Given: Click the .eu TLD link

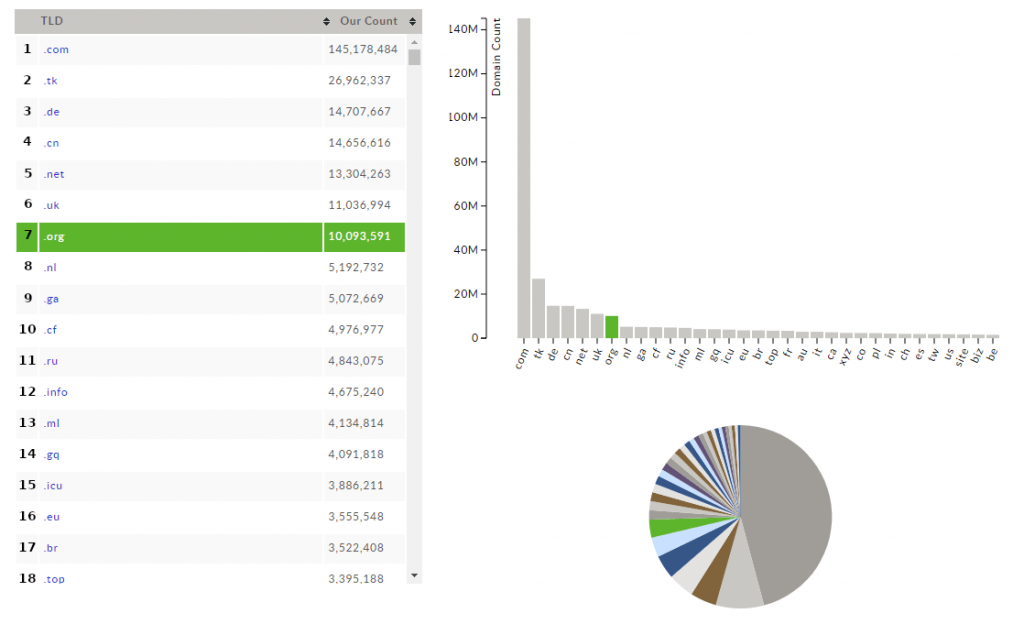Looking at the screenshot, I should pos(52,517).
